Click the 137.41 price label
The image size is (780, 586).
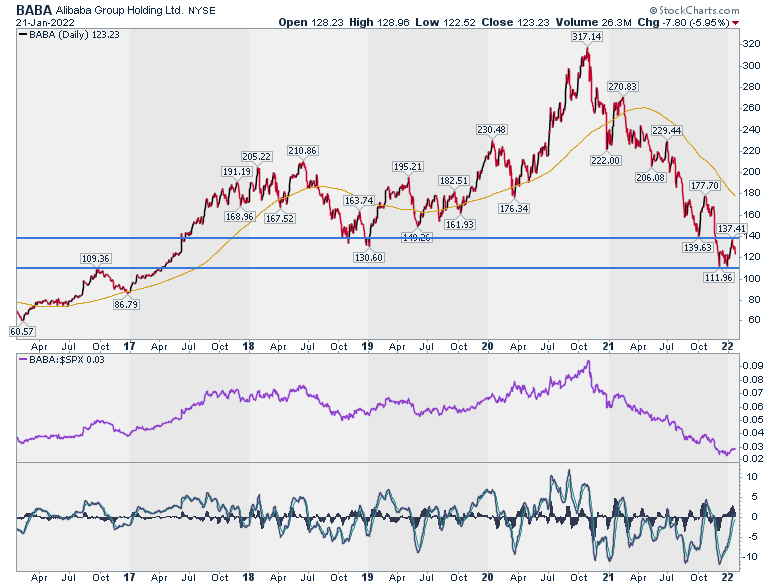tap(732, 228)
